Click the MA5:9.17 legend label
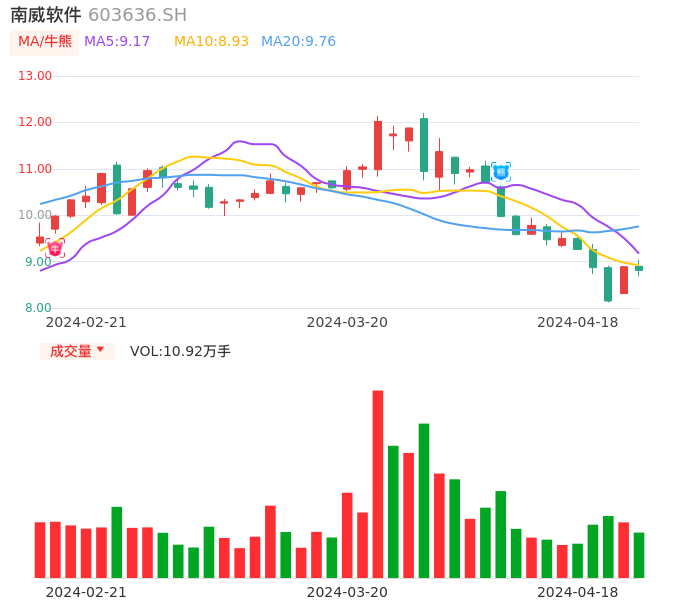The image size is (686, 606). tap(117, 42)
